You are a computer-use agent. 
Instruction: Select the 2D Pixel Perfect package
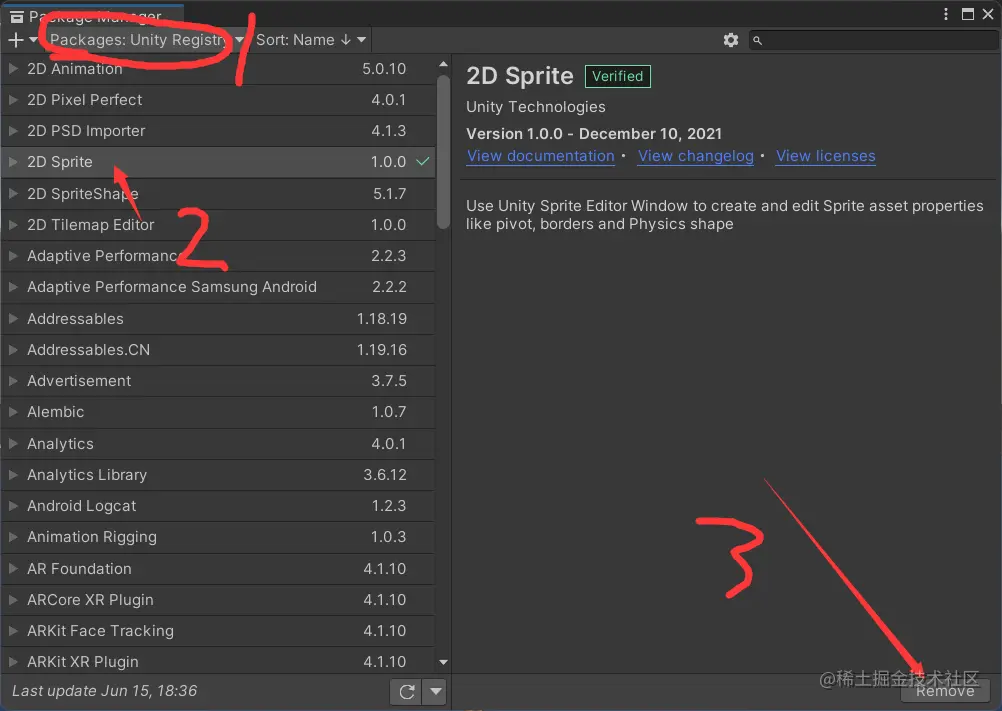218,100
